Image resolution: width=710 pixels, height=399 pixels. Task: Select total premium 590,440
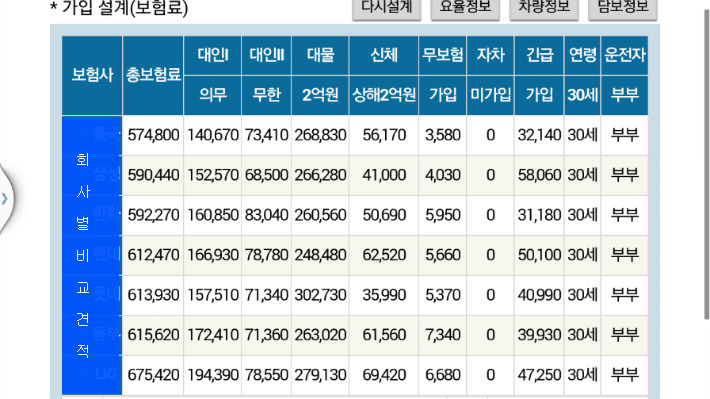(153, 175)
